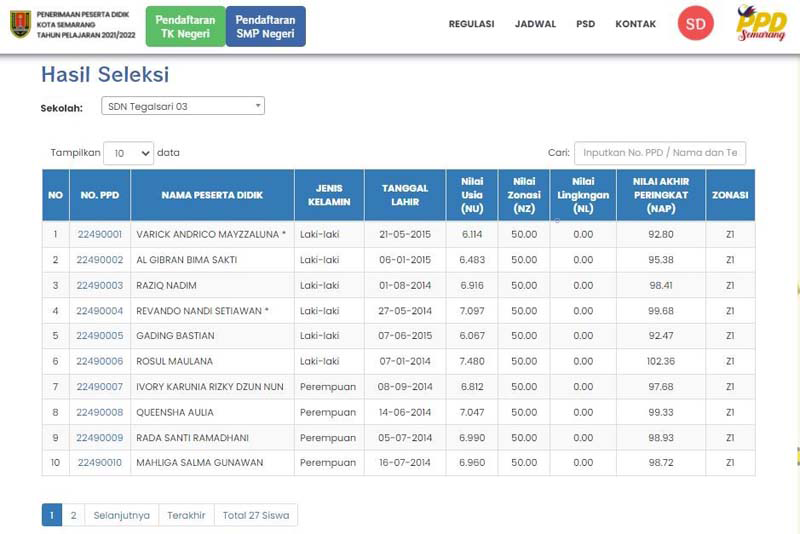Open PPD number 22490006 link
The width and height of the screenshot is (800, 534).
(x=99, y=361)
